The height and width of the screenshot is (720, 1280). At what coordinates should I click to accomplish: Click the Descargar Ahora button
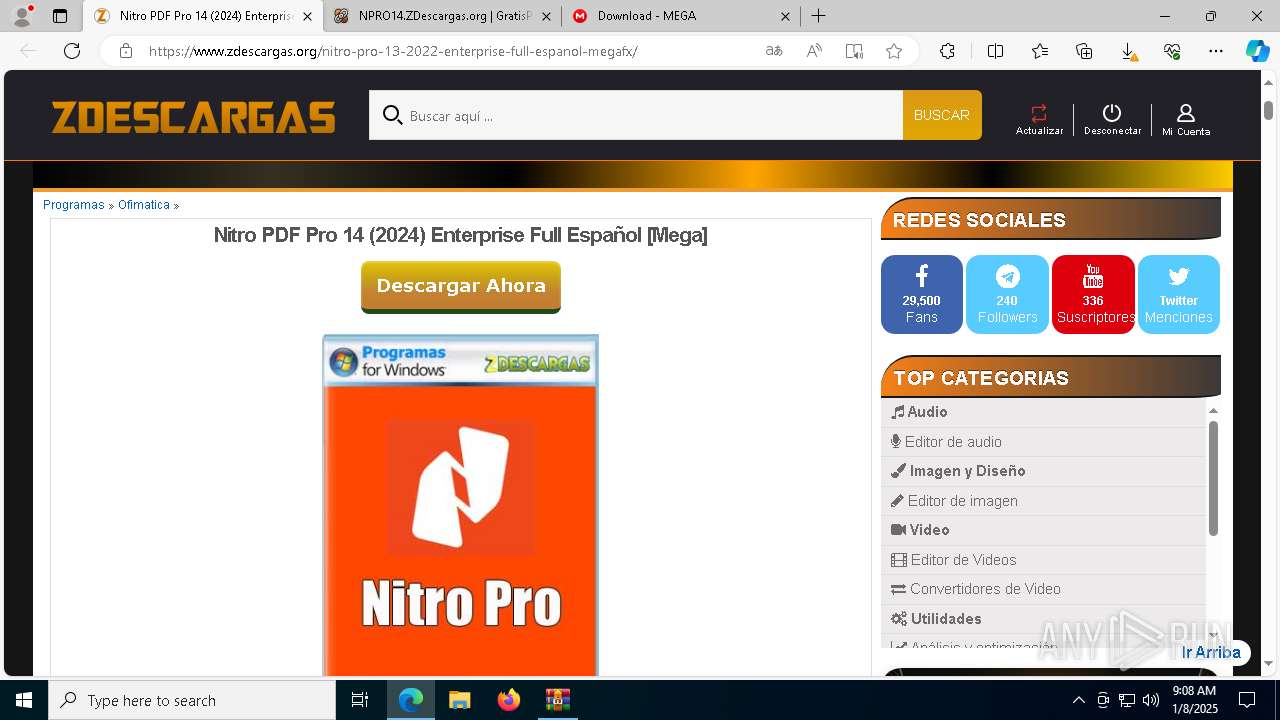[461, 286]
